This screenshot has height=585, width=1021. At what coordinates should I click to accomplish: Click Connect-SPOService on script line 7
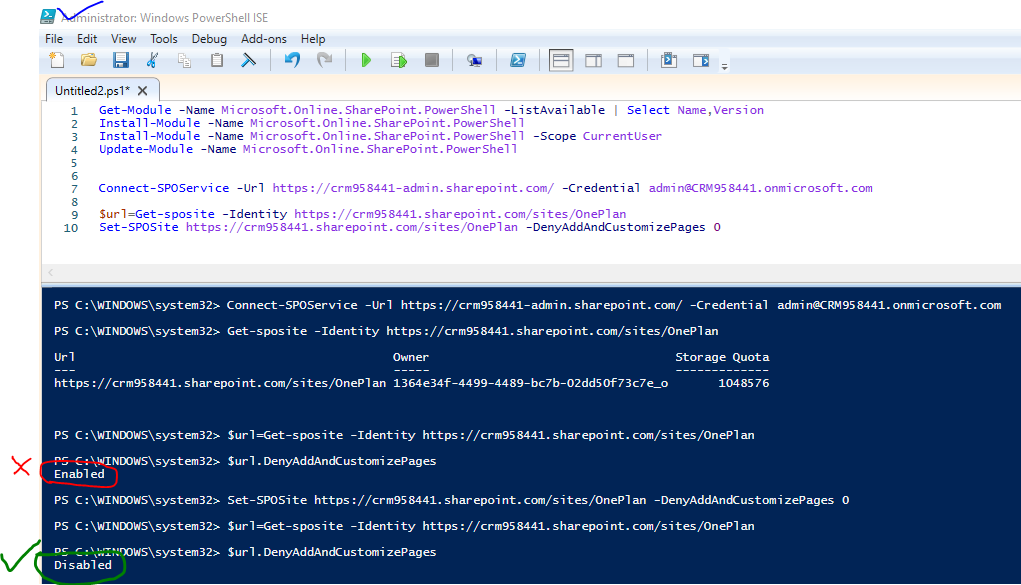(163, 188)
